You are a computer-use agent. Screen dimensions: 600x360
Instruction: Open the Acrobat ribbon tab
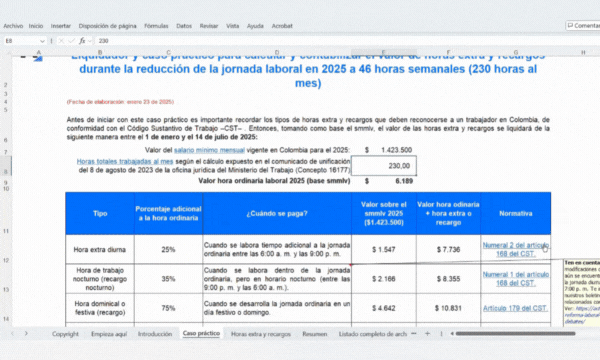point(282,26)
